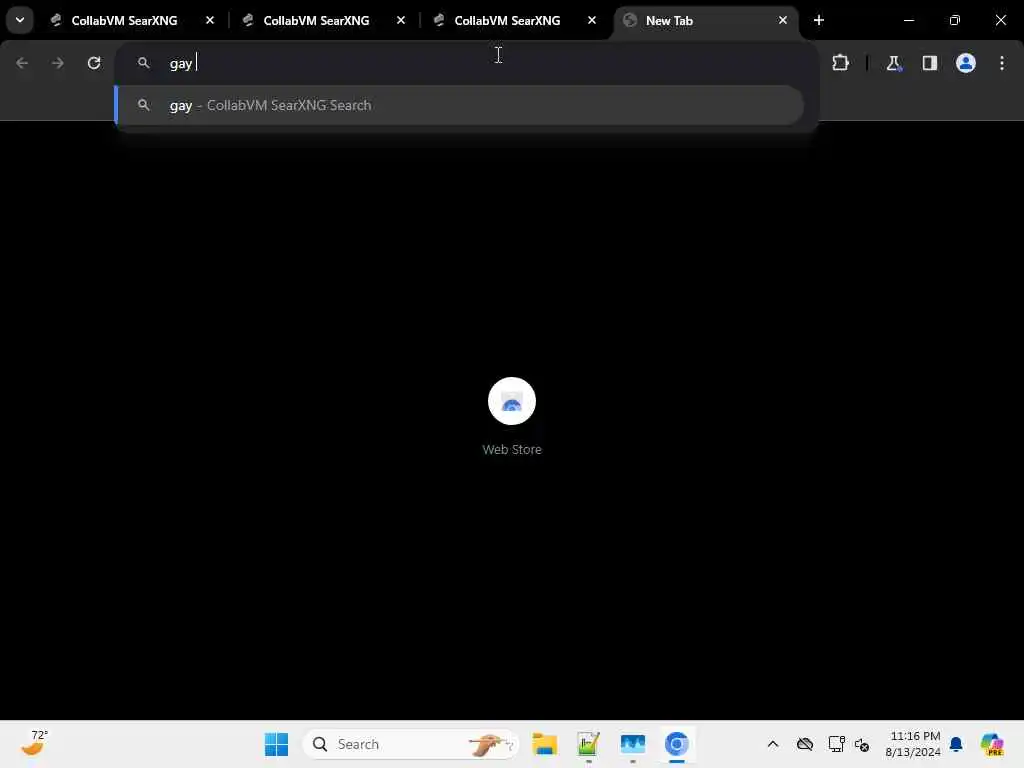Viewport: 1024px width, 768px height.
Task: Open Copilot preview icon in taskbar
Action: (992, 744)
